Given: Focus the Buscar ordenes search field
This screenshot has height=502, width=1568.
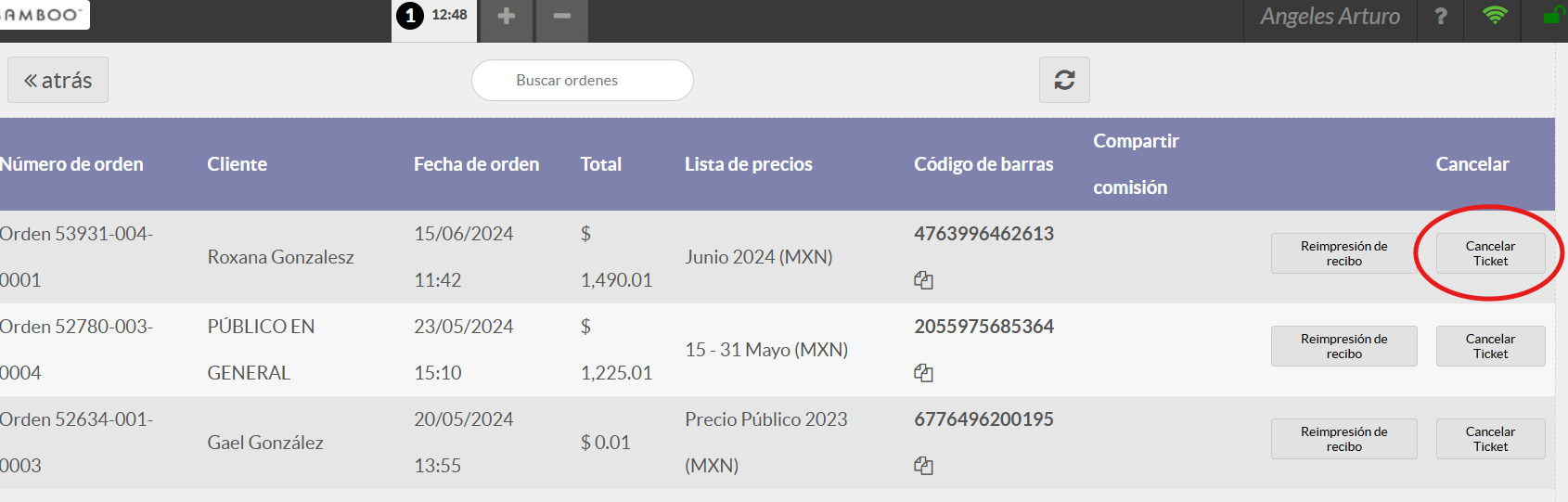Looking at the screenshot, I should tap(582, 81).
